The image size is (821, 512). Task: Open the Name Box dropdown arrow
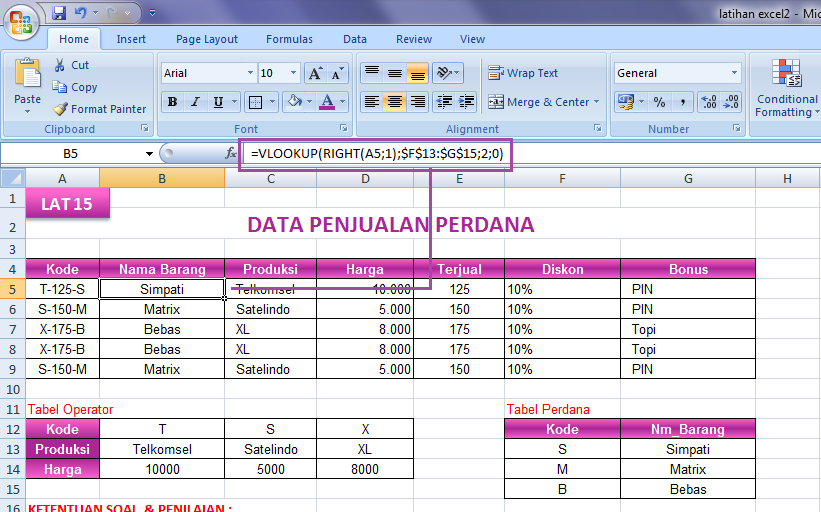[149, 153]
